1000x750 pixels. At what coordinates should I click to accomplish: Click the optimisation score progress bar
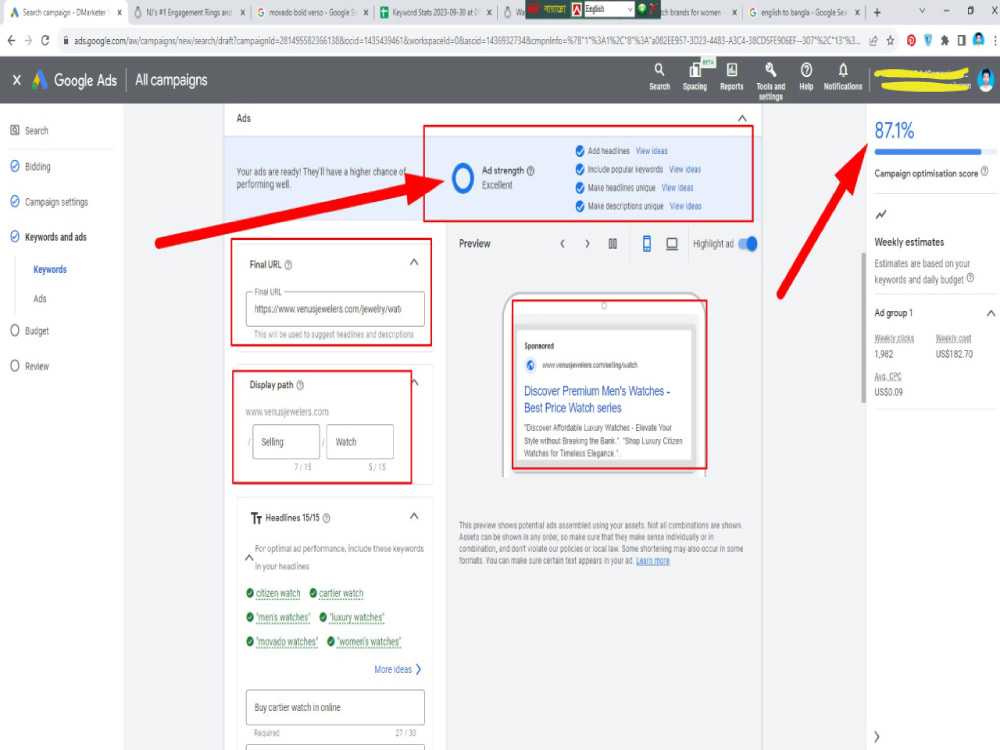click(x=934, y=152)
